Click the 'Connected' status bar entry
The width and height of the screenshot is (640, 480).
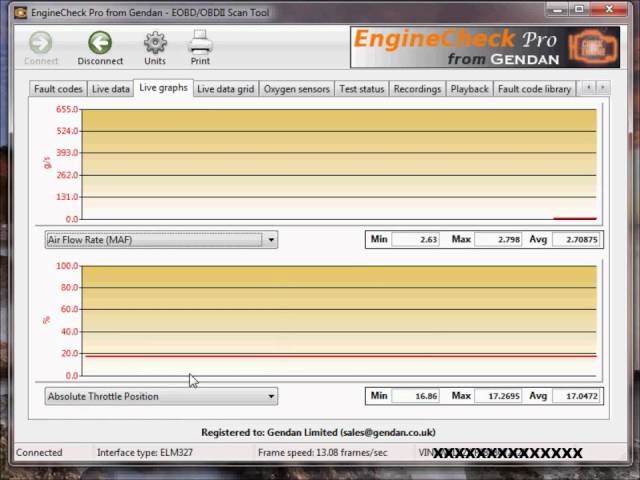click(39, 452)
